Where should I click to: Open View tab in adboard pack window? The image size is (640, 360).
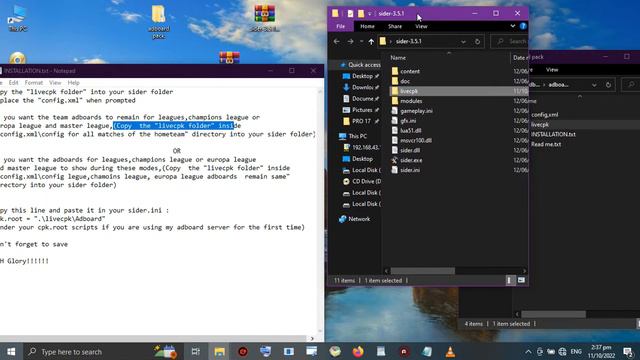coord(552,70)
